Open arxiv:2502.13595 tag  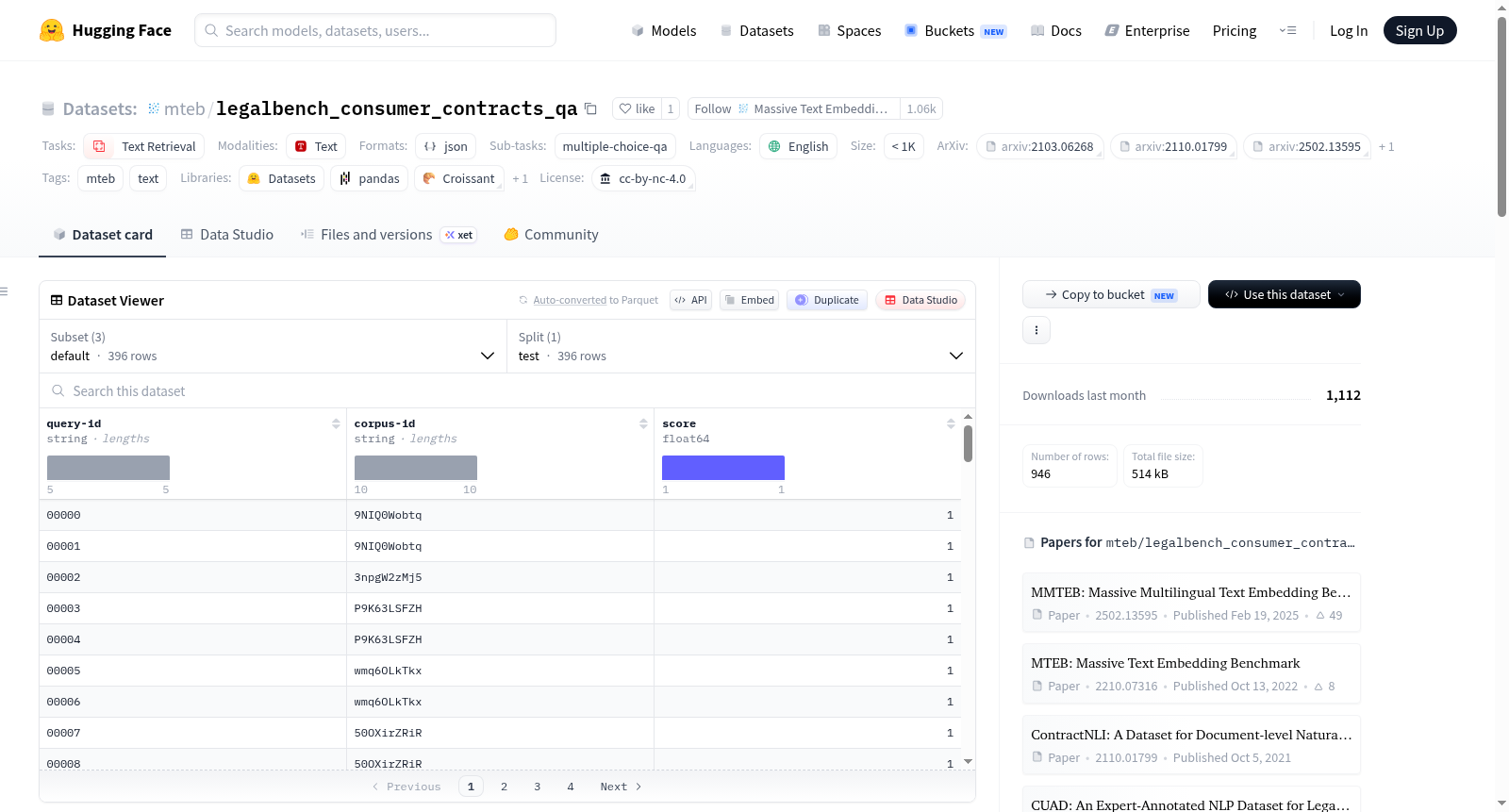(x=1306, y=146)
